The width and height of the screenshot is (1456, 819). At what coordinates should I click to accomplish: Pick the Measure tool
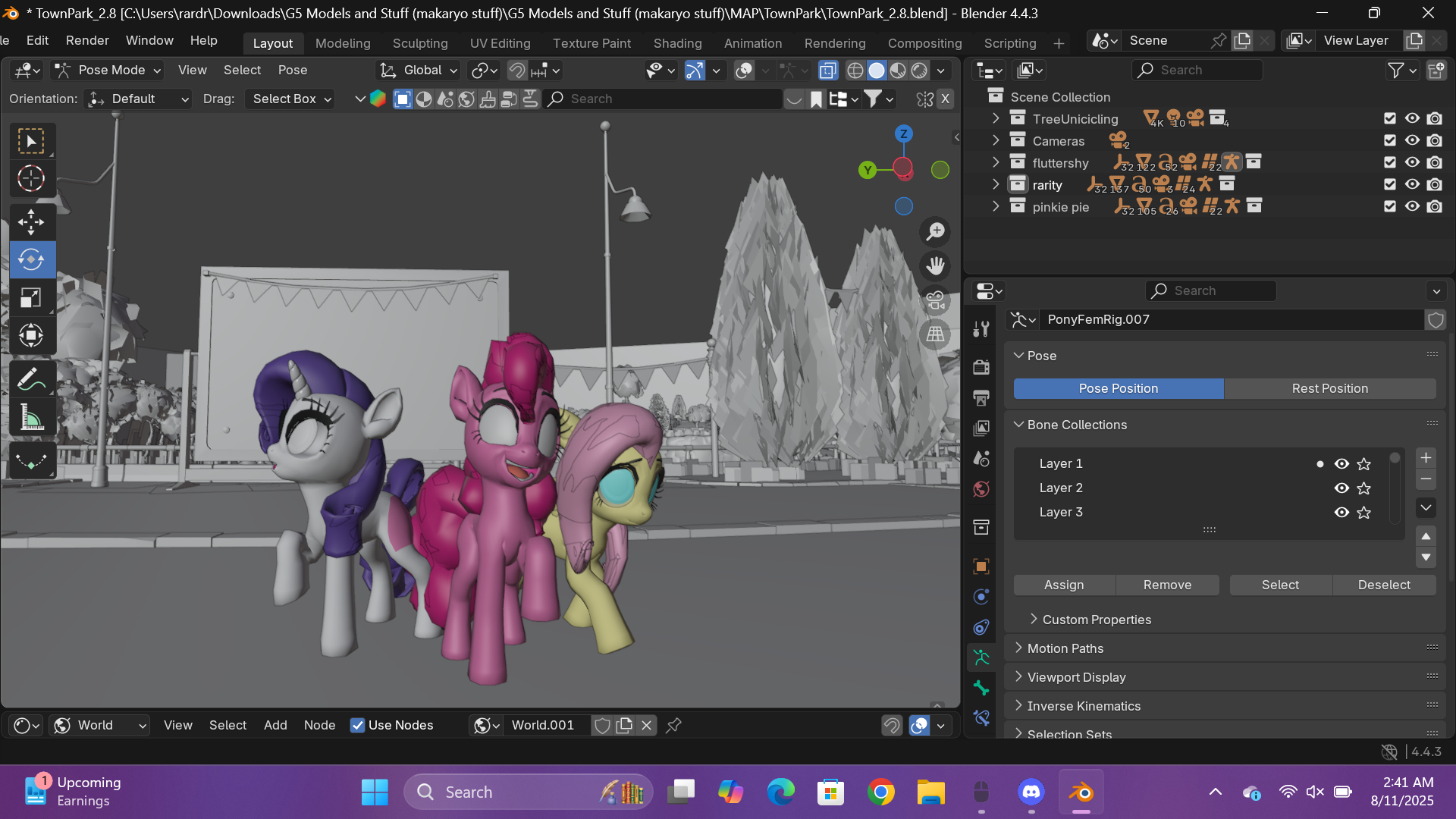point(31,417)
